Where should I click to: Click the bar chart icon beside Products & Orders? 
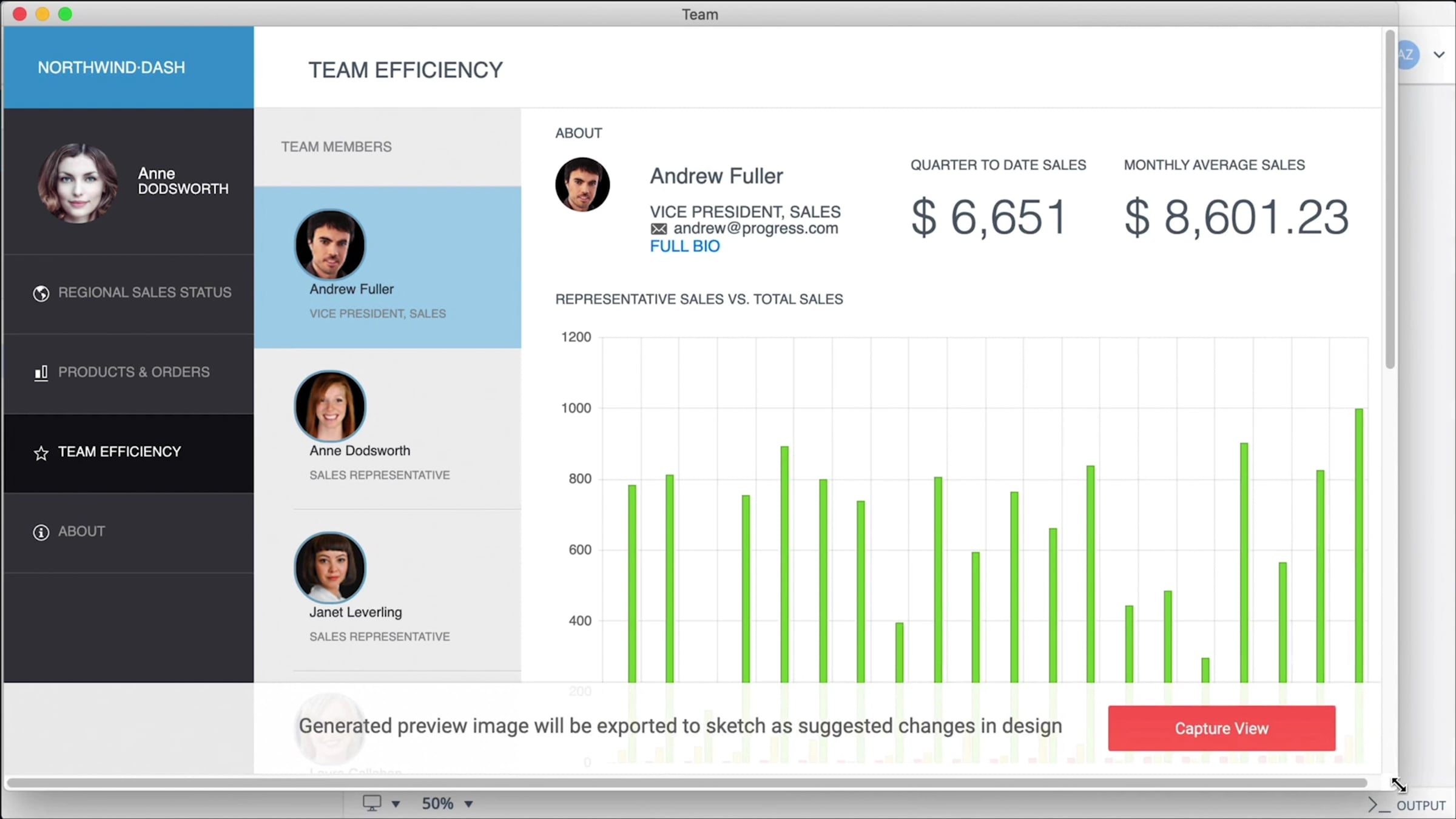(x=41, y=372)
